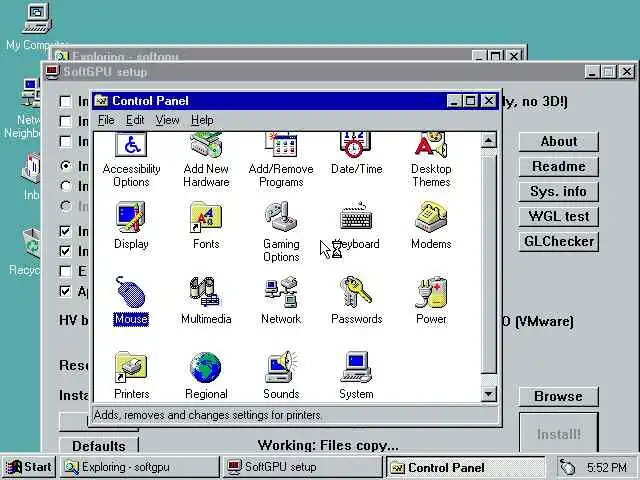This screenshot has height=480, width=640.
Task: Switch to SoftGPU setup taskbar button
Action: (x=302, y=467)
